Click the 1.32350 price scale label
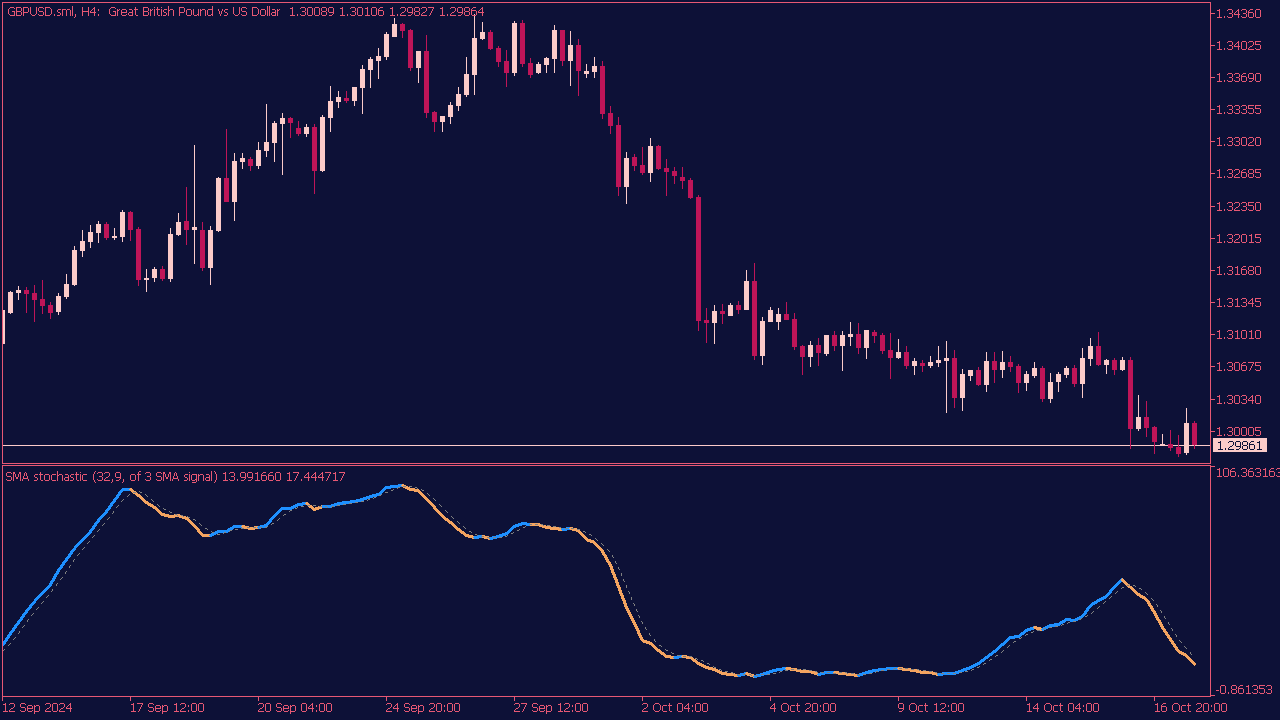 coord(1238,206)
